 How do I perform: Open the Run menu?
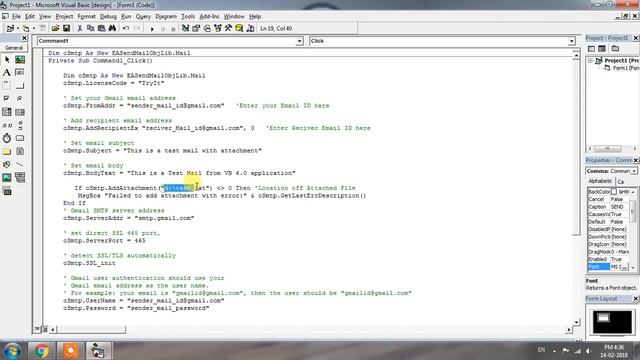[126, 16]
